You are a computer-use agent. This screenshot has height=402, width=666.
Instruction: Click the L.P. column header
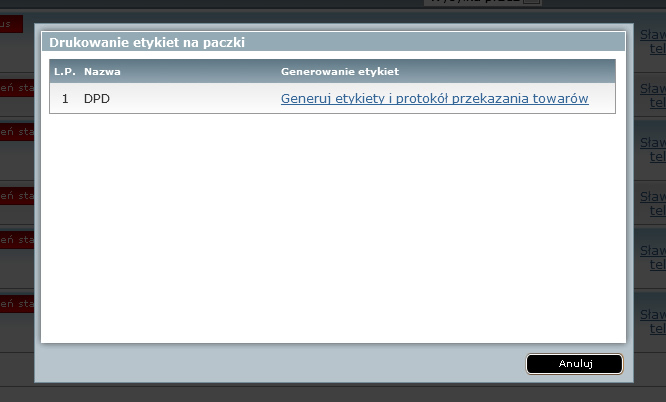click(65, 71)
